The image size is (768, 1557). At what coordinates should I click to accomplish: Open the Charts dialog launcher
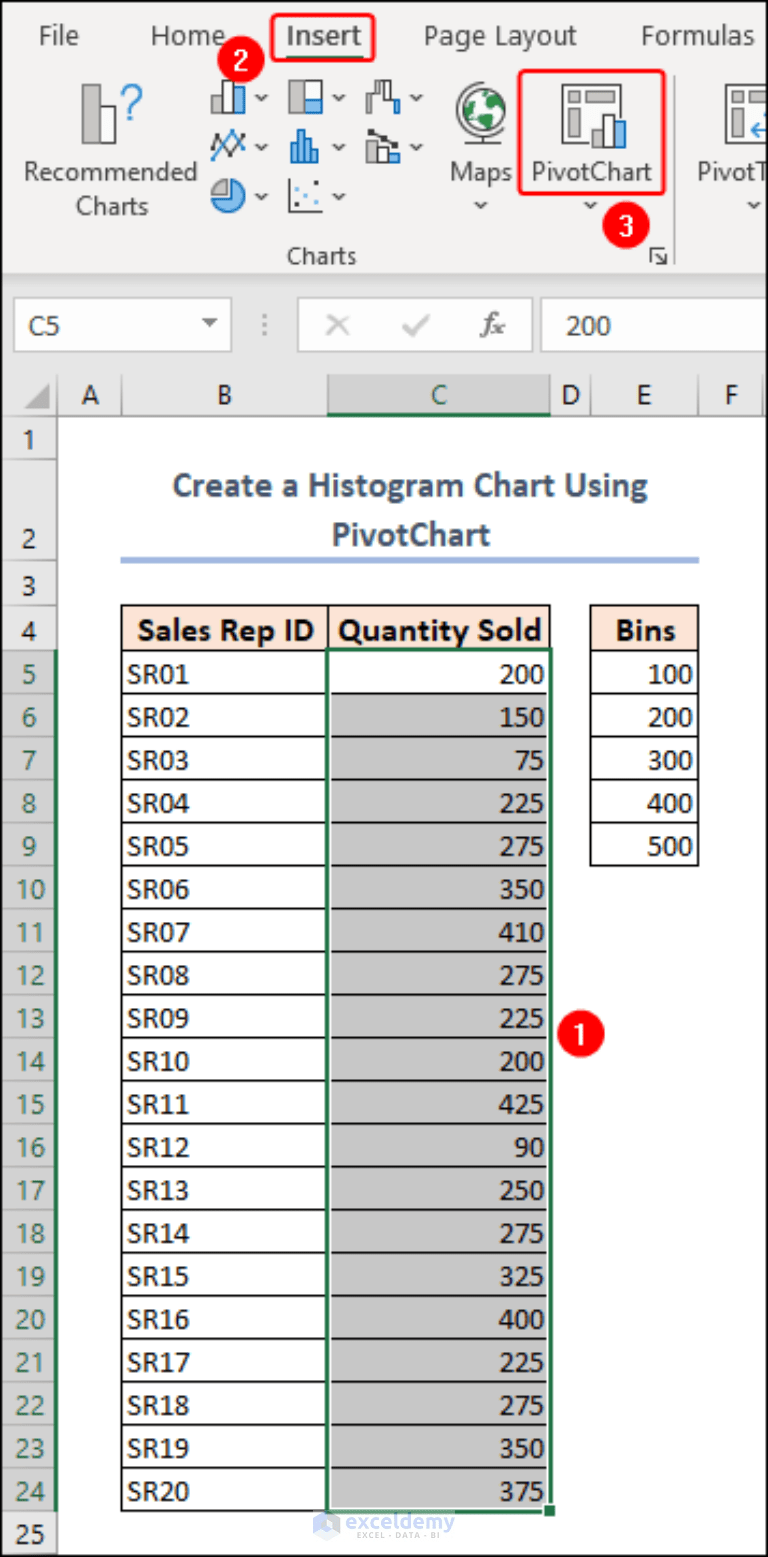(659, 256)
